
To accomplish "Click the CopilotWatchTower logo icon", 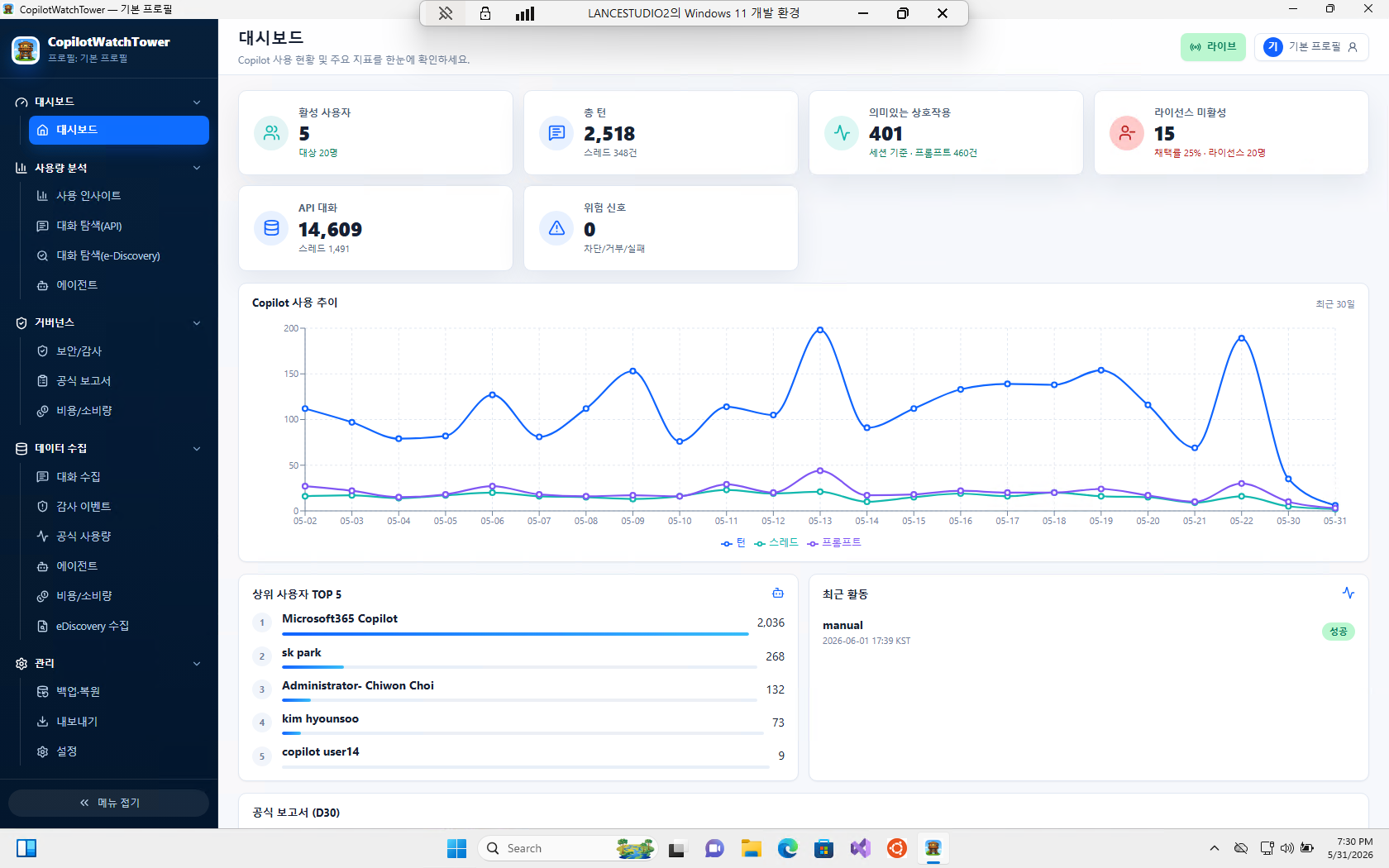I will (26, 50).
